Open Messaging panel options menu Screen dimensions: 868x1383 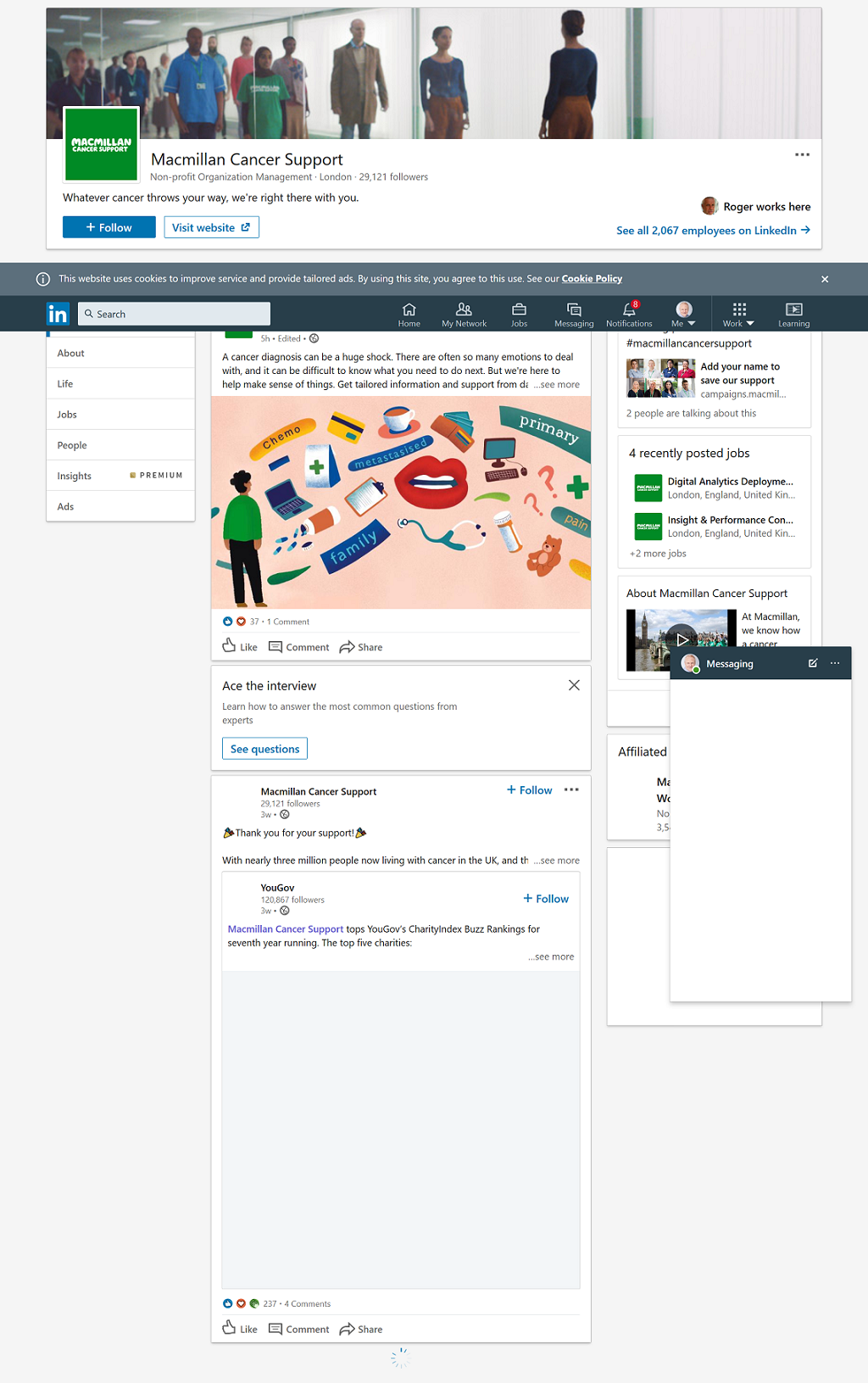(x=835, y=663)
